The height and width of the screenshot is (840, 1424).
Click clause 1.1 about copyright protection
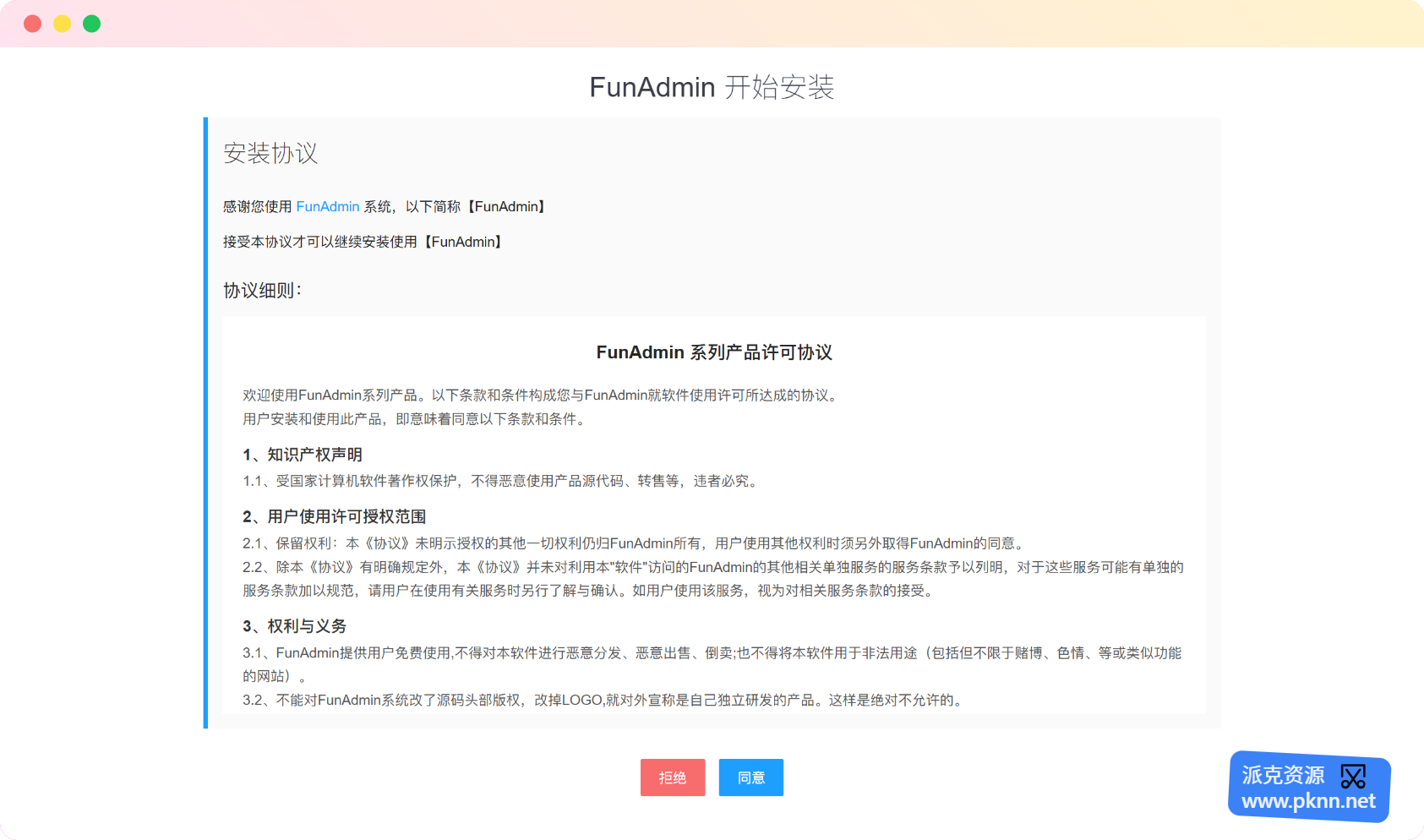(501, 481)
